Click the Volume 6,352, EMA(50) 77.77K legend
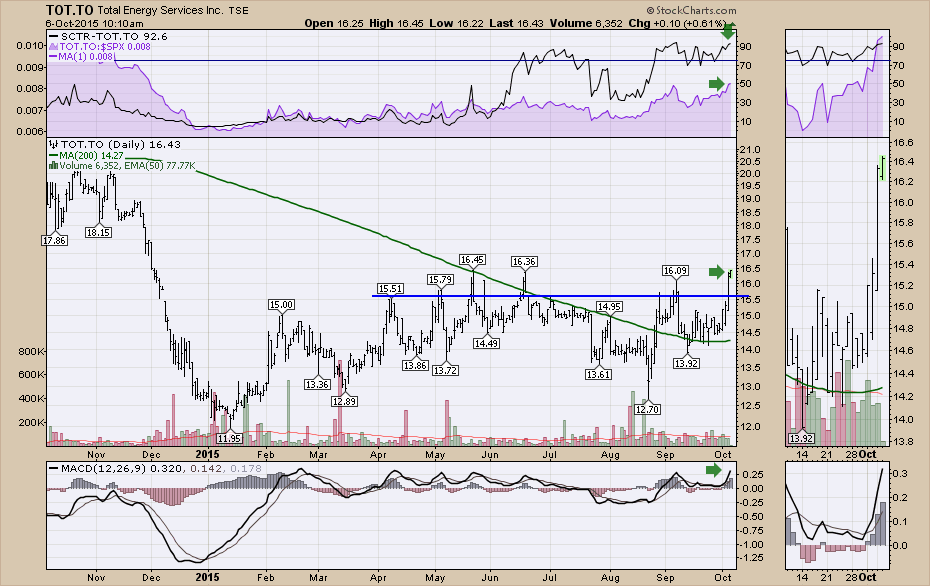930x586 pixels. point(127,165)
